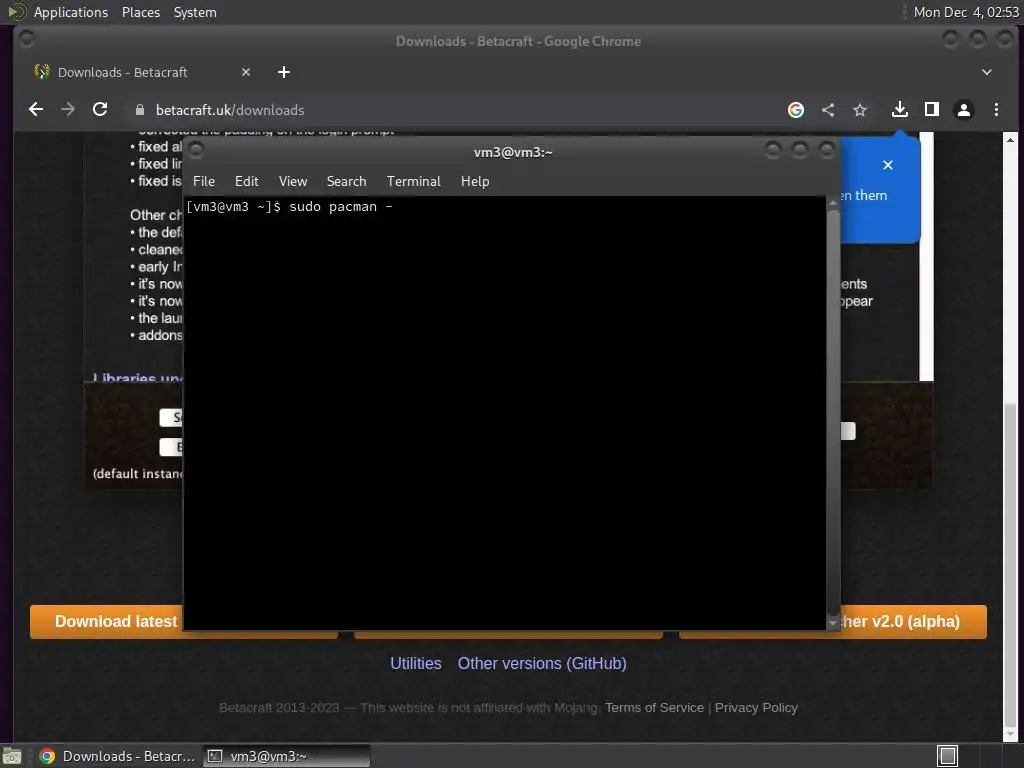Open the terminal Edit menu
The width and height of the screenshot is (1024, 768).
pos(247,182)
